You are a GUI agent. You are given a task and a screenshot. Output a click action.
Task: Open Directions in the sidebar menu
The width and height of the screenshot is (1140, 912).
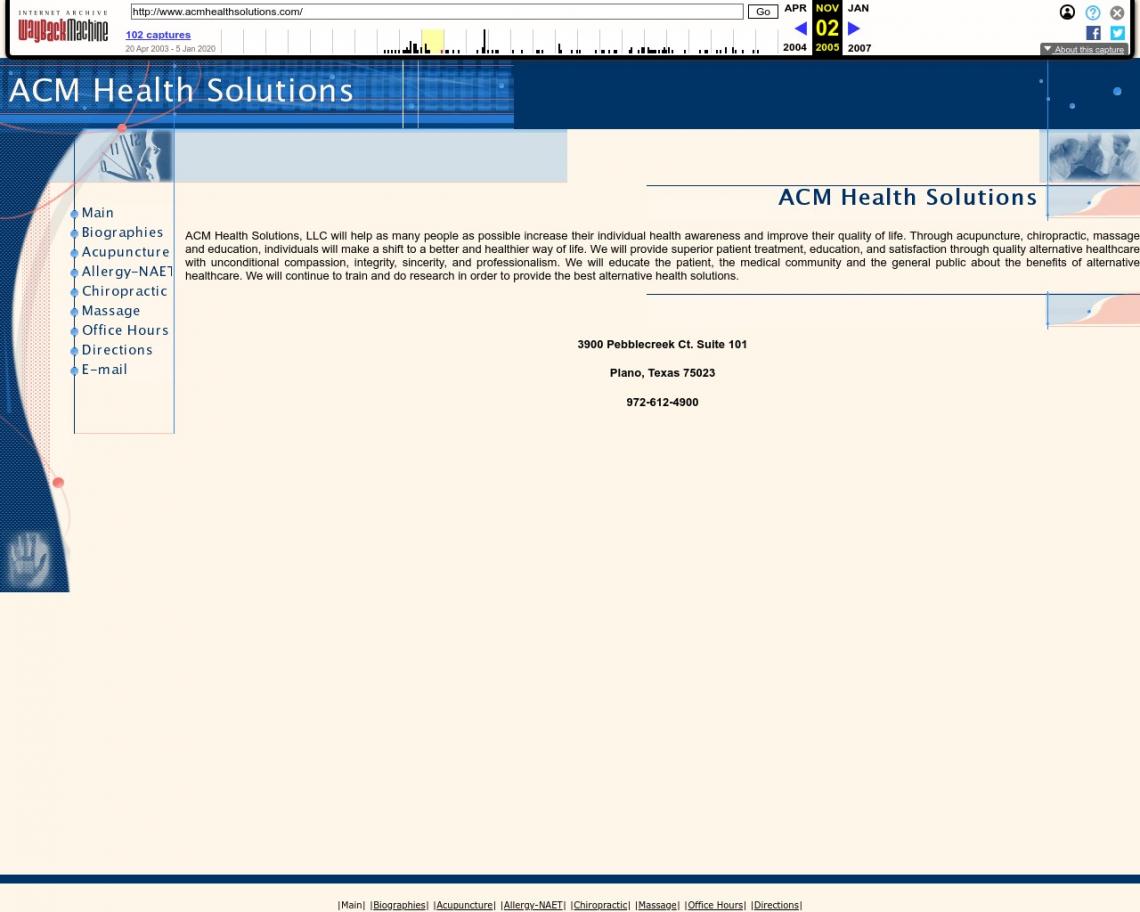pos(117,350)
